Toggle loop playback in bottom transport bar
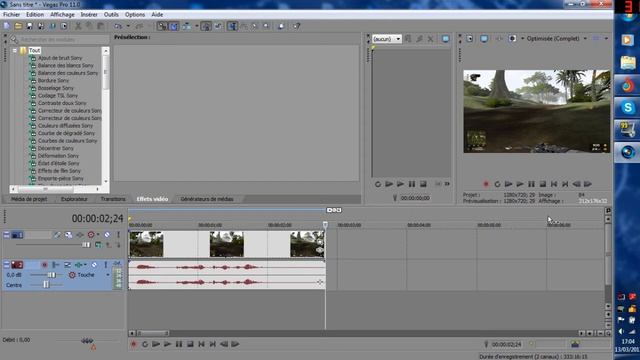The width and height of the screenshot is (640, 360). [145, 344]
